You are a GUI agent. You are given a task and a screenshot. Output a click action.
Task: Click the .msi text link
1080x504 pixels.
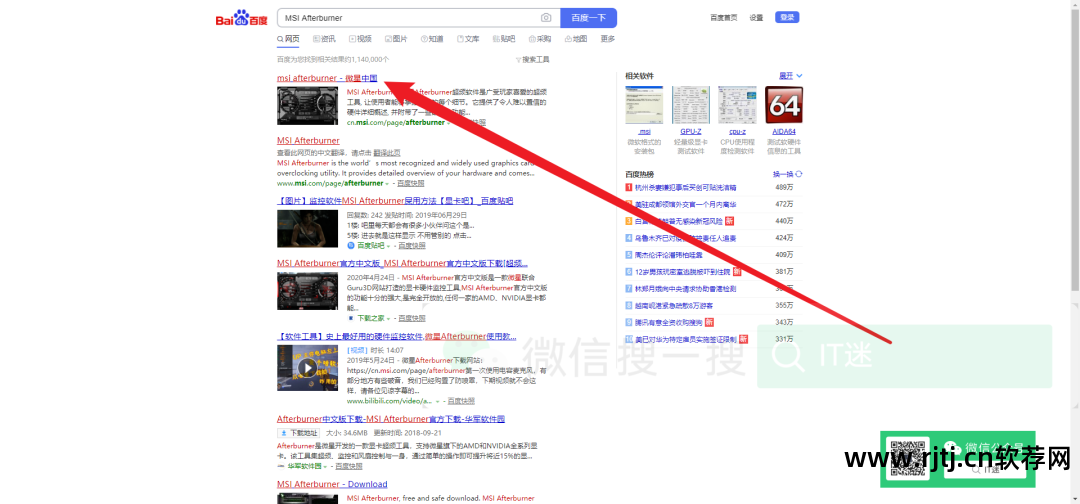tap(645, 131)
